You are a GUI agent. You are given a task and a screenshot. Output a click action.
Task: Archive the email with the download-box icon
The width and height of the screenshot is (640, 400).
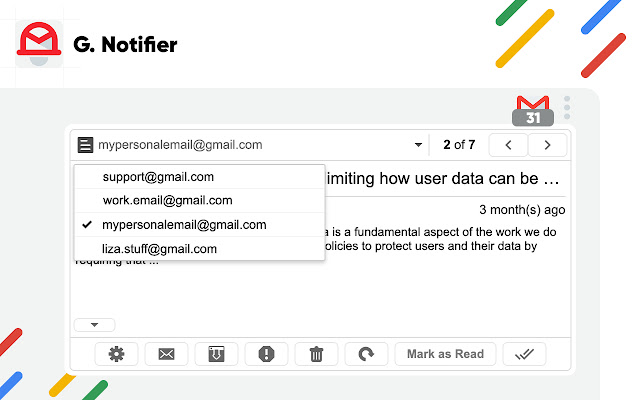click(216, 354)
